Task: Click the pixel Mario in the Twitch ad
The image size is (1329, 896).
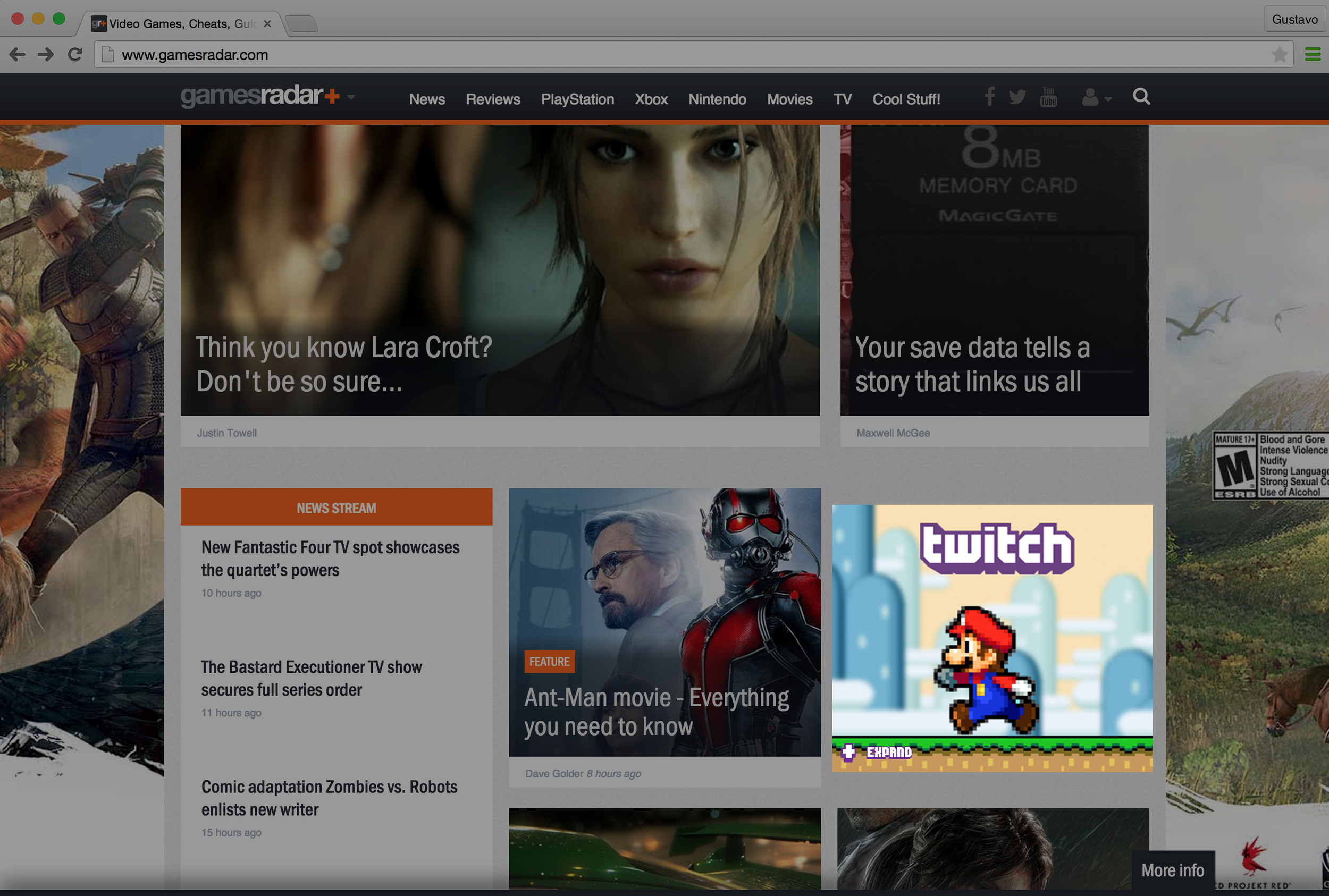Action: pos(986,670)
